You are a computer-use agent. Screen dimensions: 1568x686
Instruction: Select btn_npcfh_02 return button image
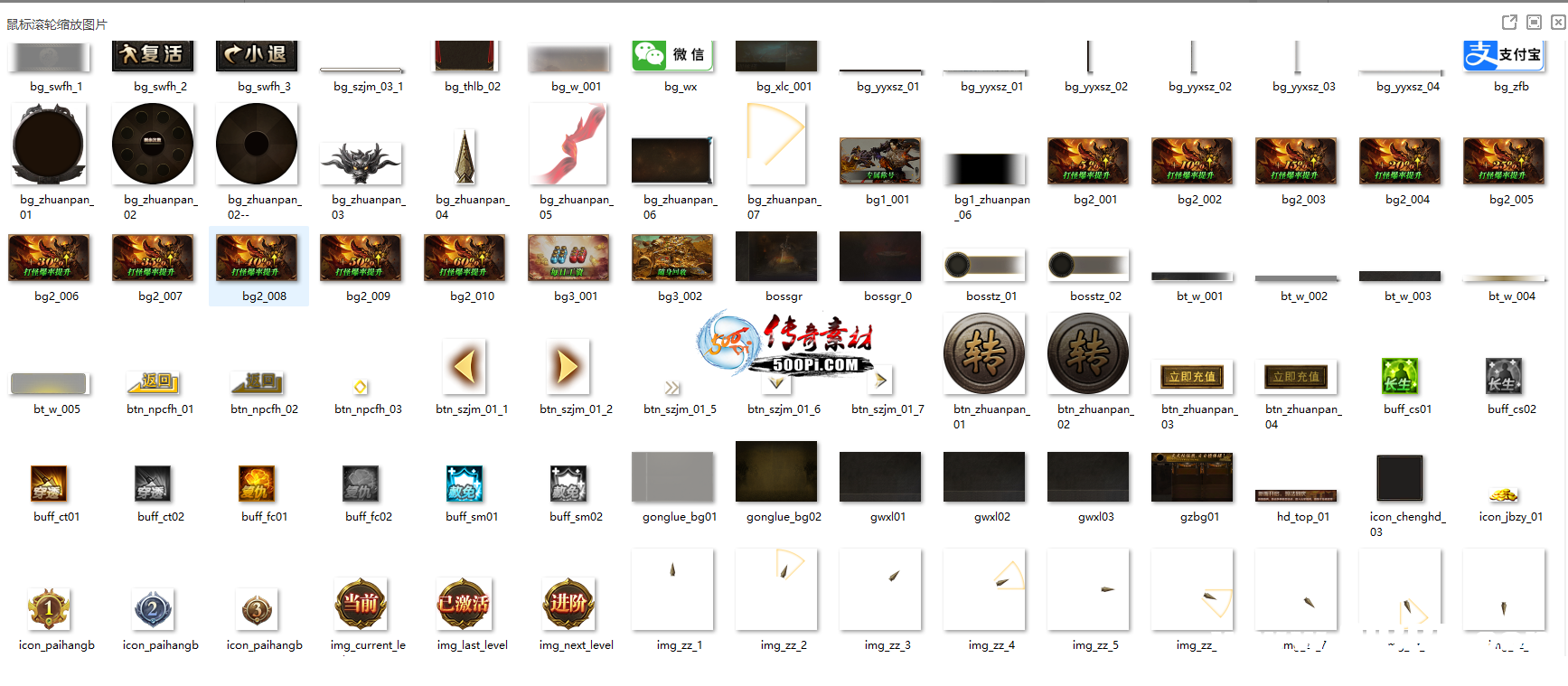[257, 382]
